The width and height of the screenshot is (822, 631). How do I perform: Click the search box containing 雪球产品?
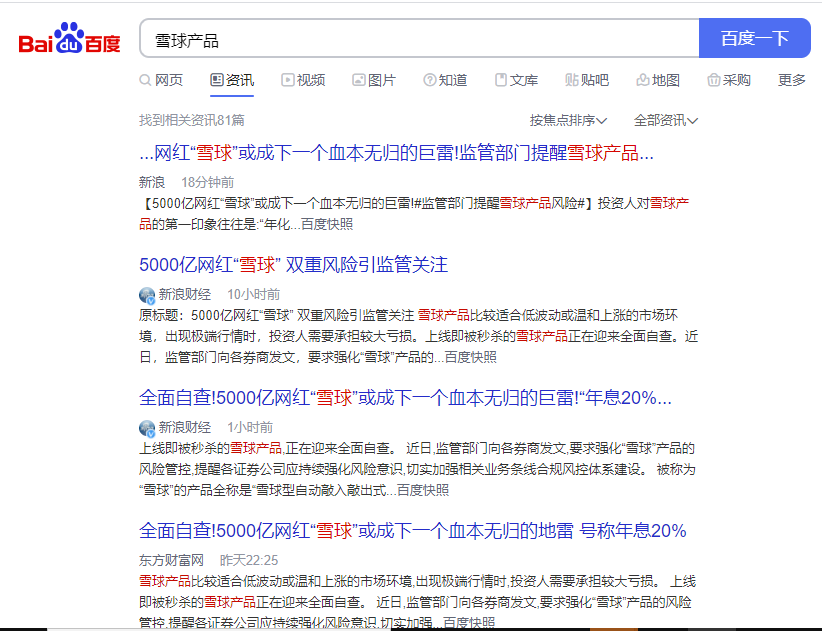(x=419, y=38)
